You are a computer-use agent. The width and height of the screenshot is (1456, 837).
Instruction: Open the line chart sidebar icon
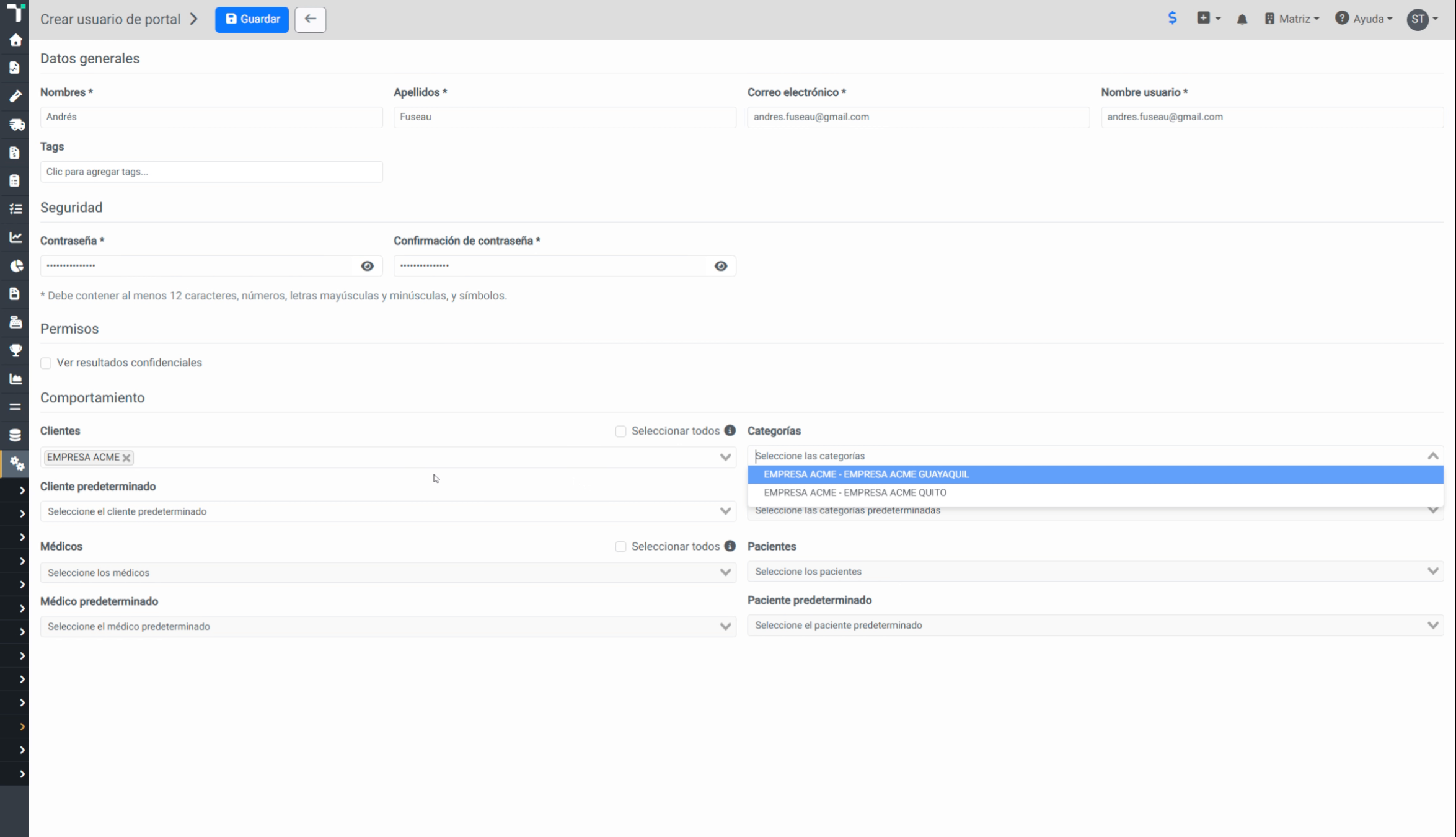click(15, 237)
